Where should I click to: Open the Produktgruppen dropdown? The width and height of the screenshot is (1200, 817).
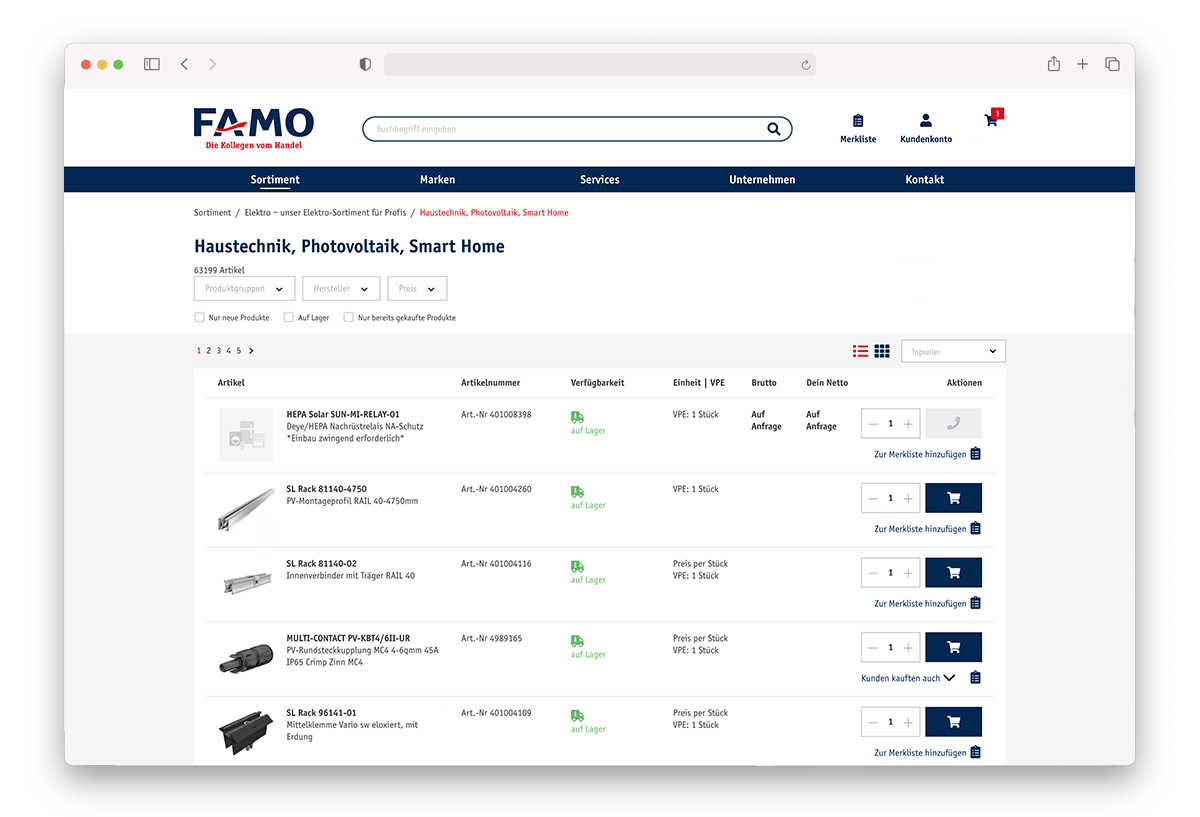[x=244, y=289]
